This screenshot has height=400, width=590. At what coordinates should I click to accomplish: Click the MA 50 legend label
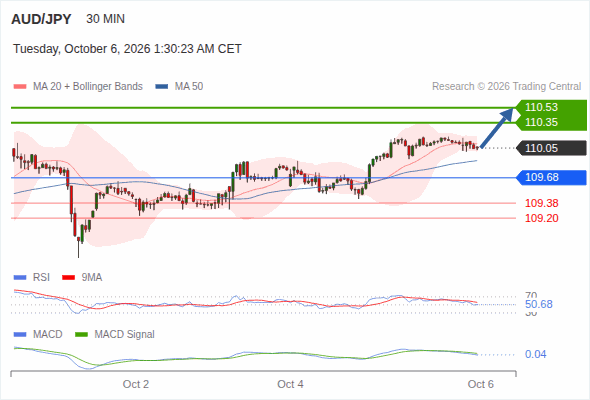point(189,87)
